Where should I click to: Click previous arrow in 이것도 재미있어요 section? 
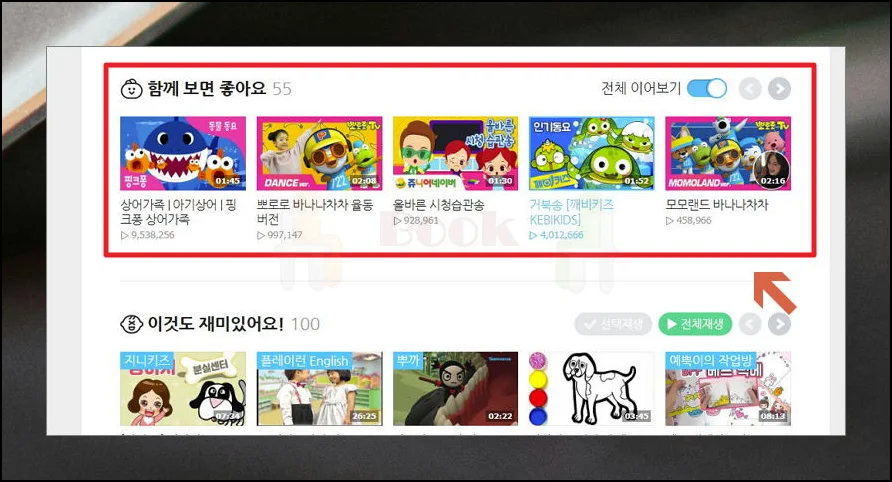click(750, 324)
